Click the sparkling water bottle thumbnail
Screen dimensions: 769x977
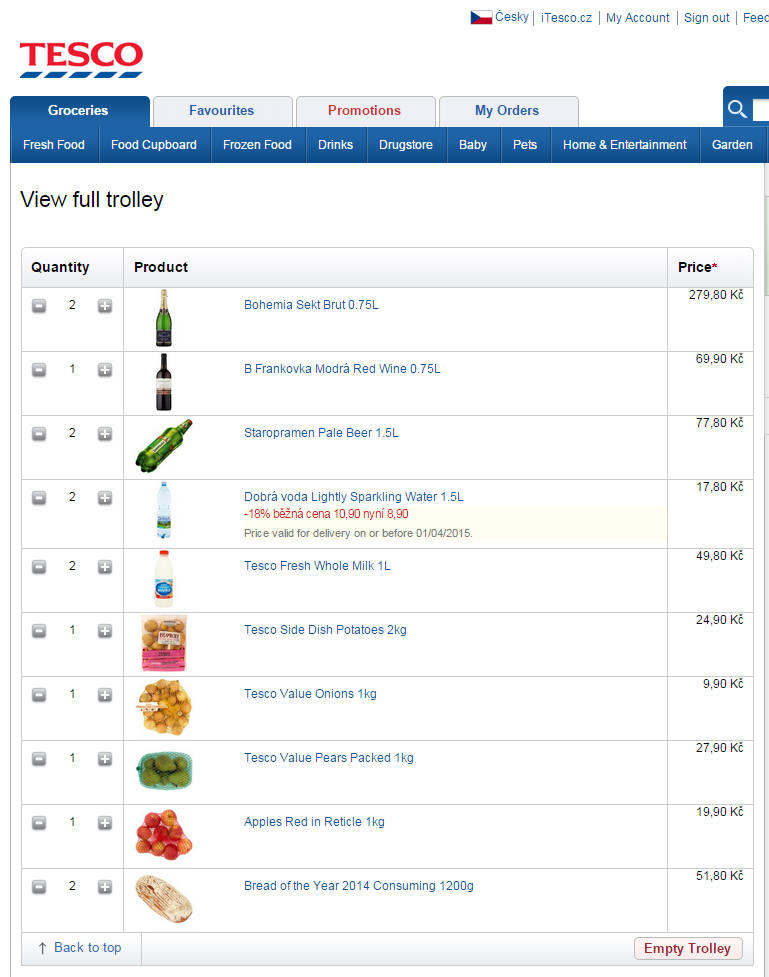(164, 510)
